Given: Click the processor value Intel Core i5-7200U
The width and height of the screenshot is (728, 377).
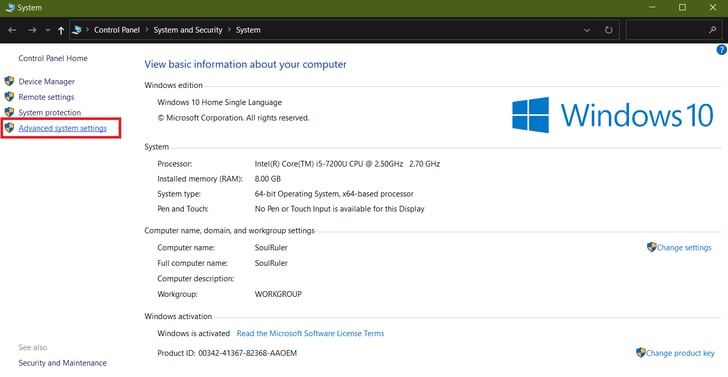Looking at the screenshot, I should tap(347, 163).
